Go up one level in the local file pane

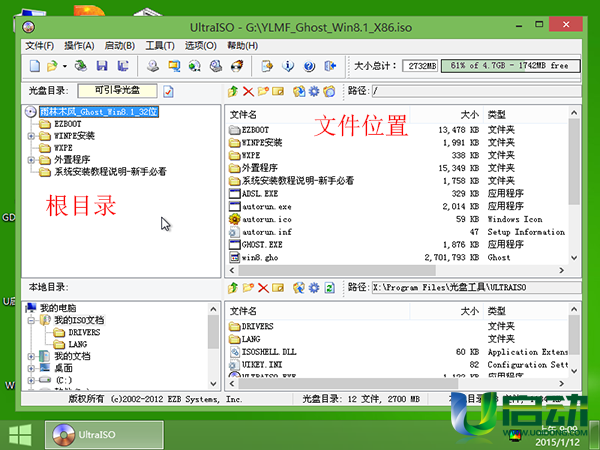[x=233, y=287]
